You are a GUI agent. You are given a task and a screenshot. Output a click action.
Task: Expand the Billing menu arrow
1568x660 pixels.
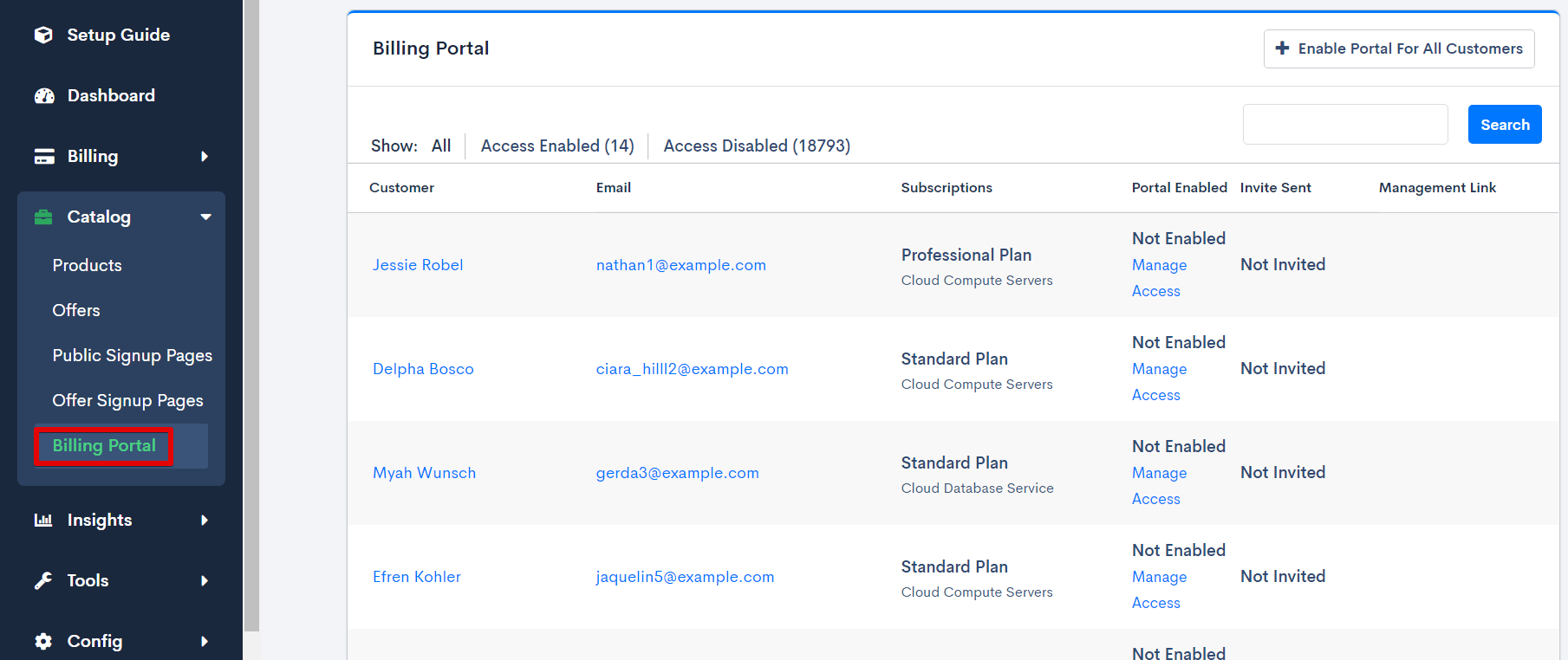point(205,157)
